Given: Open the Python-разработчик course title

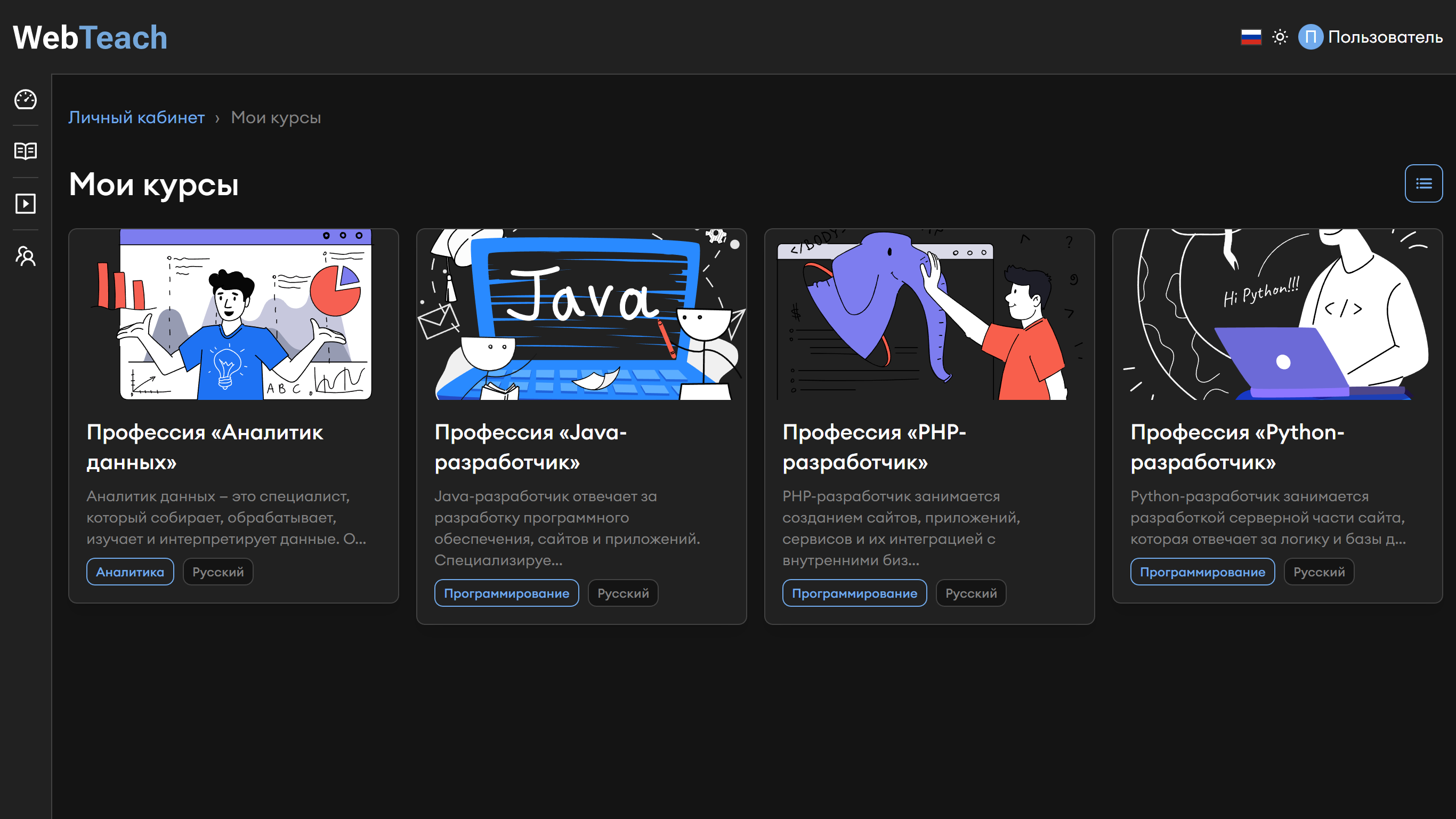Looking at the screenshot, I should click(1237, 447).
